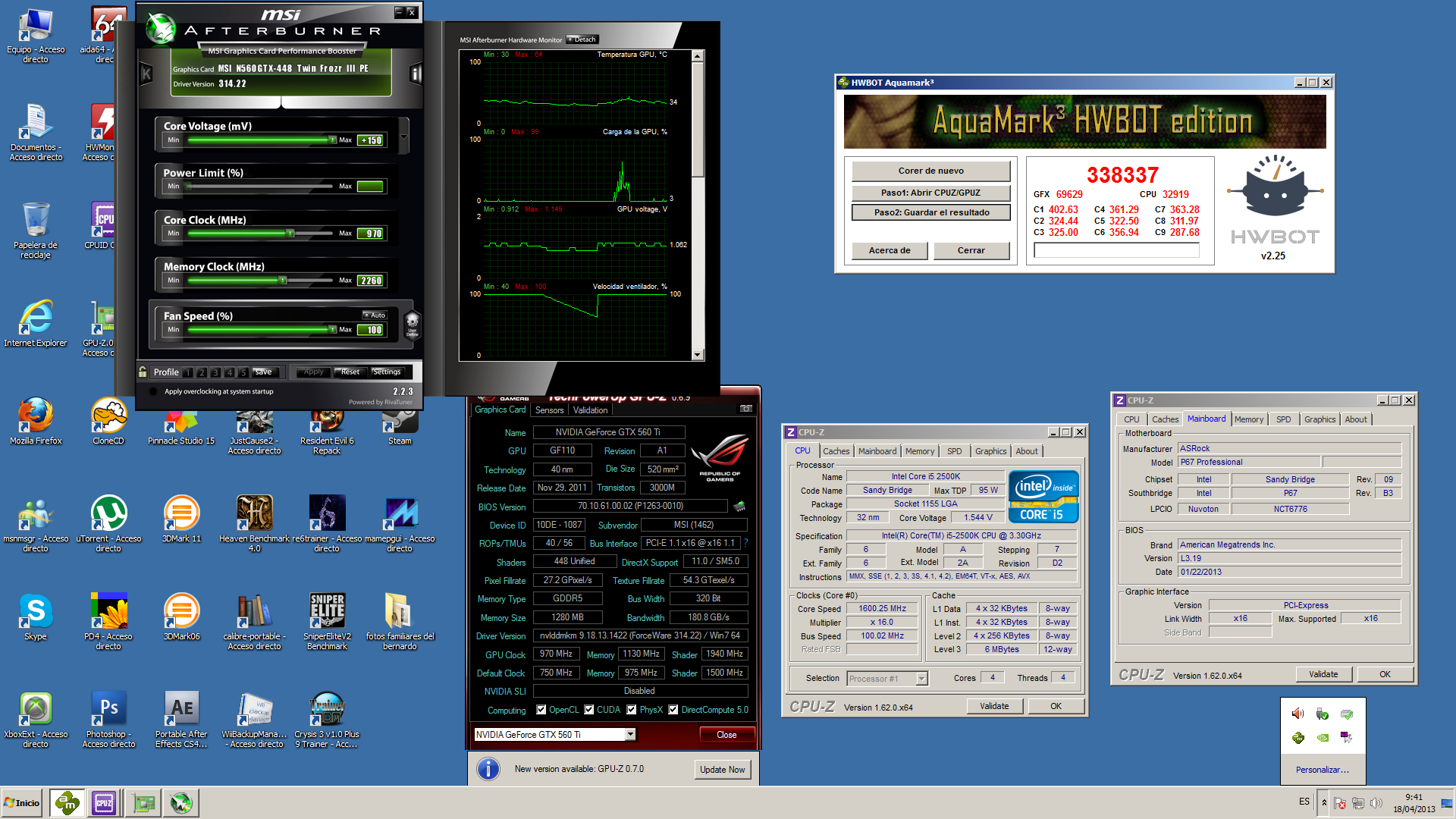
Task: Click the CPU-Z taskbar button
Action: pyautogui.click(x=104, y=803)
